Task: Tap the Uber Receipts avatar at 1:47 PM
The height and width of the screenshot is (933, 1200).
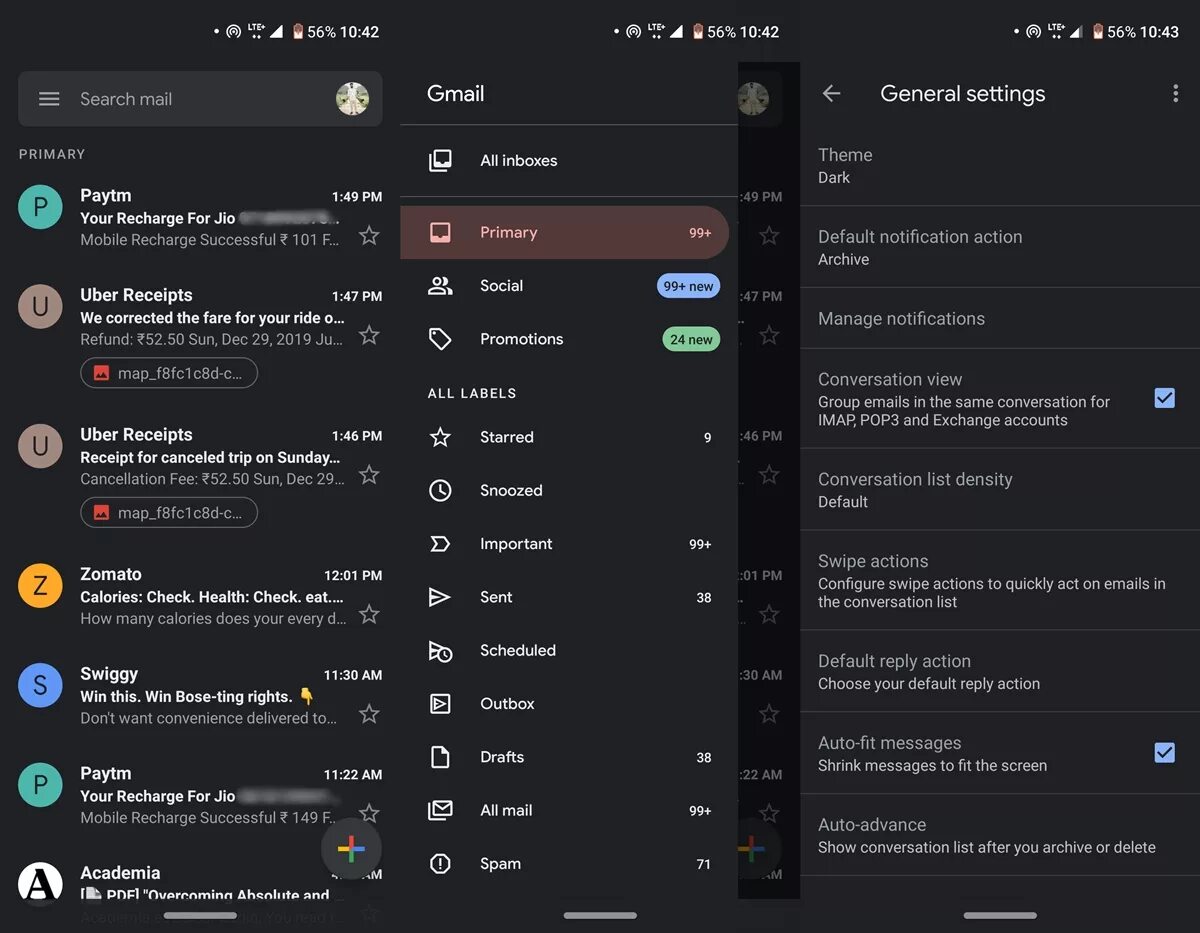Action: click(40, 306)
